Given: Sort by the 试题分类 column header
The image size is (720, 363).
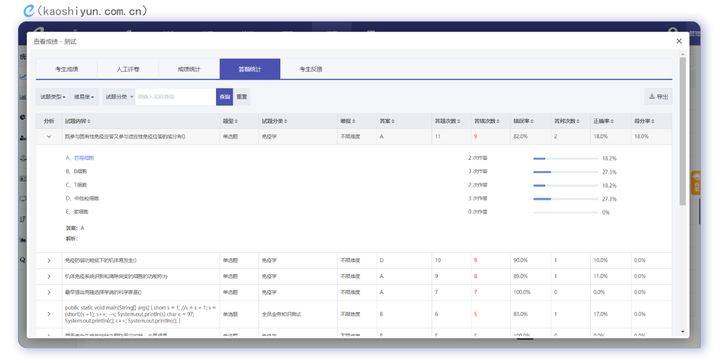Looking at the screenshot, I should pyautogui.click(x=274, y=121).
